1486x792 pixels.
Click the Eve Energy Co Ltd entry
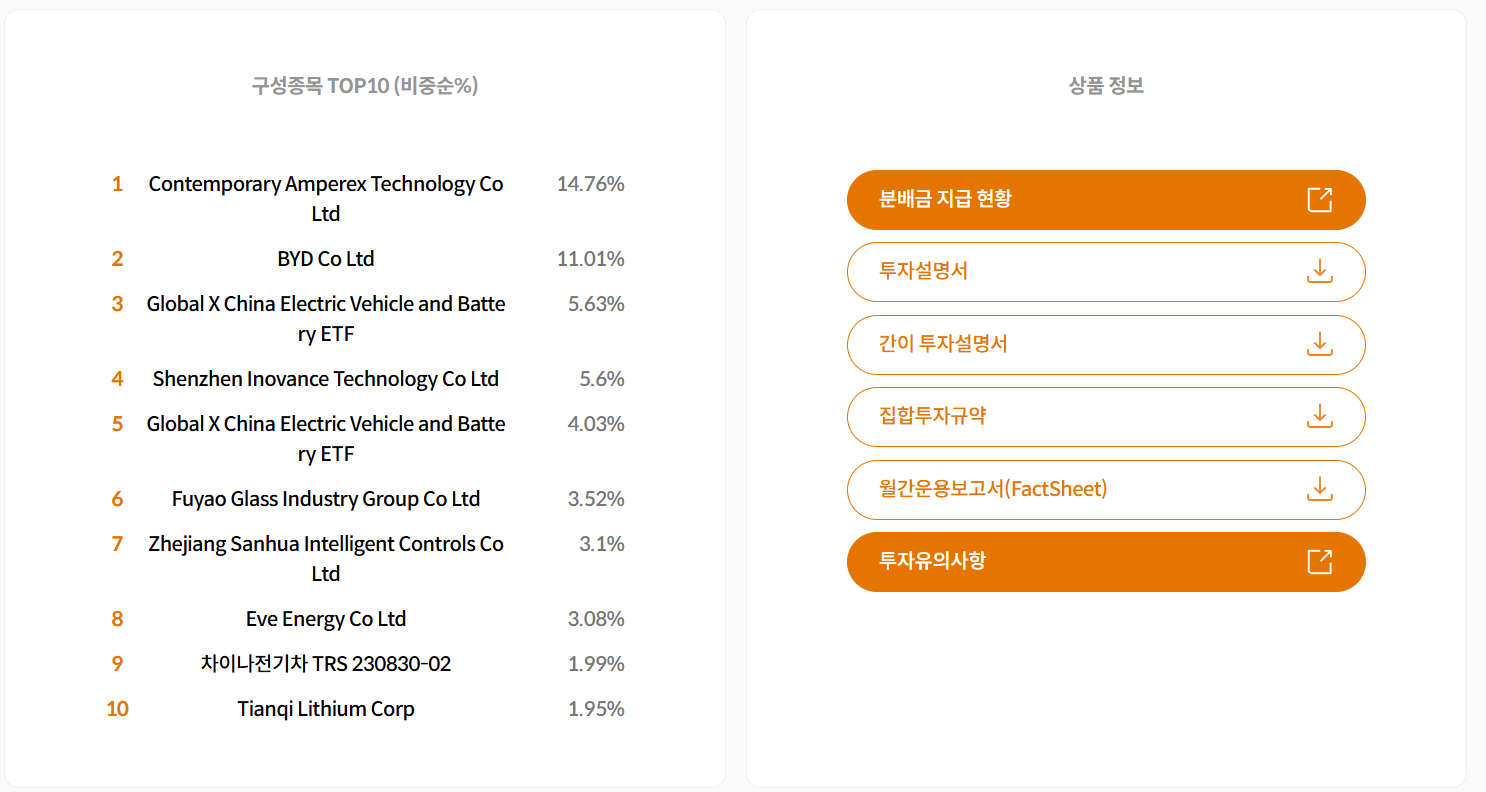pyautogui.click(x=326, y=619)
